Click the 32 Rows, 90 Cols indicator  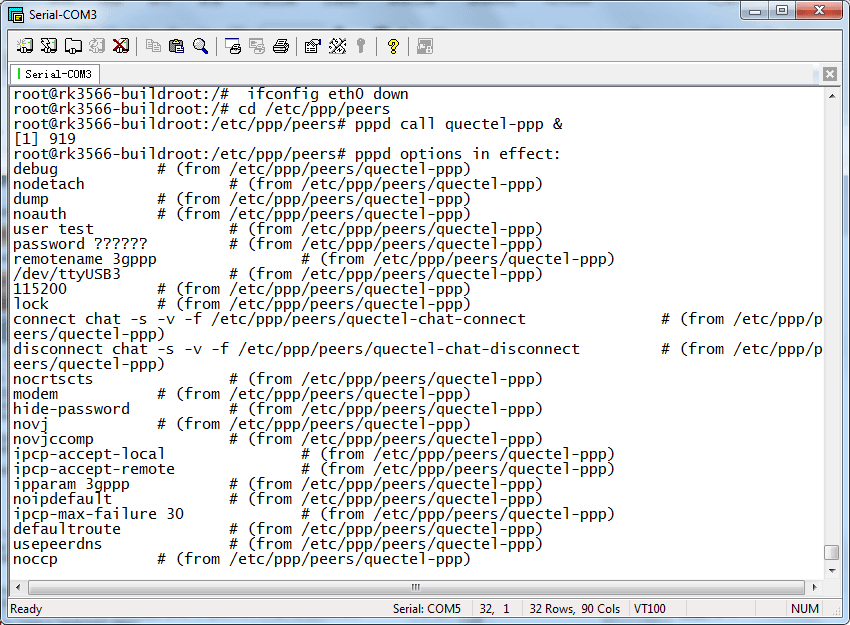pos(577,608)
